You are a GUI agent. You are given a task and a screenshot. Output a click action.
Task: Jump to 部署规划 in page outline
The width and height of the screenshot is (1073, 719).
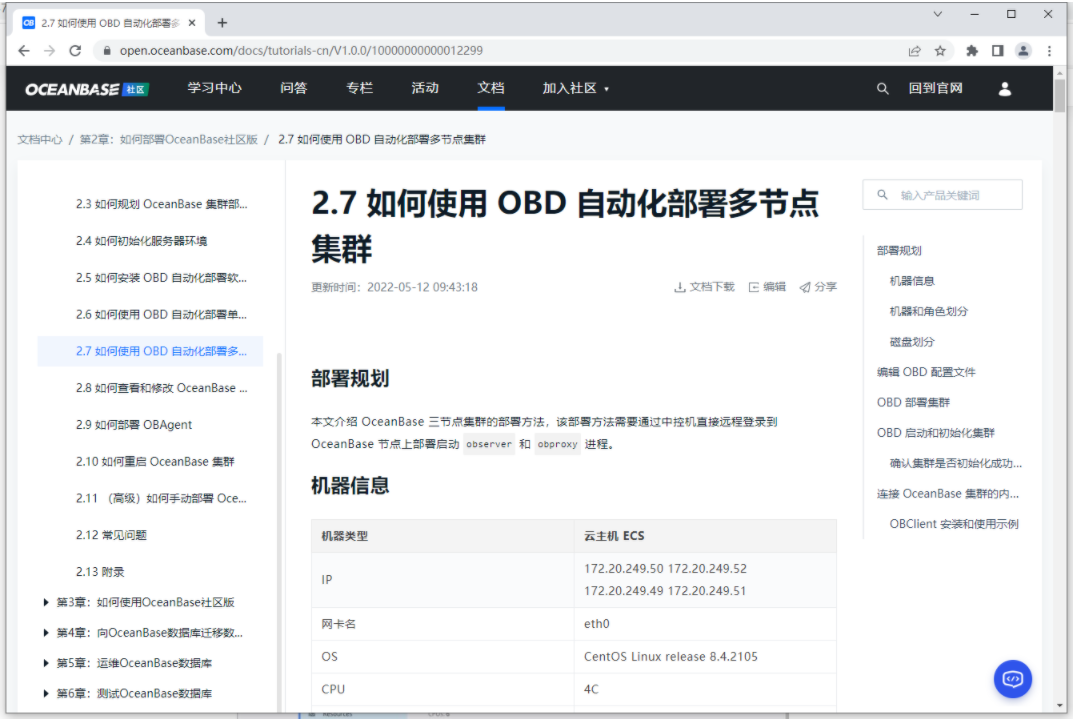tap(899, 250)
